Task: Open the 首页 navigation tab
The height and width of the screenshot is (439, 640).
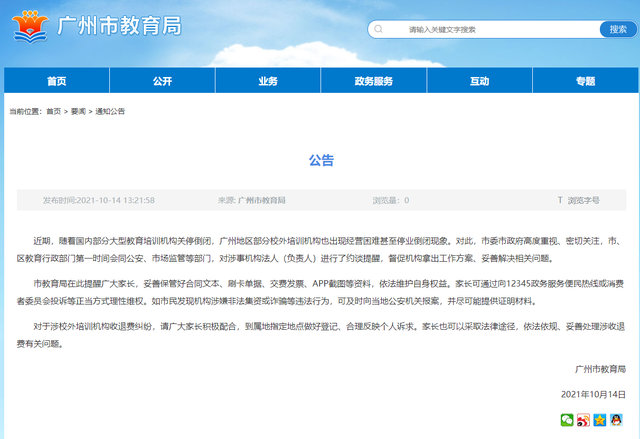Action: 57,81
